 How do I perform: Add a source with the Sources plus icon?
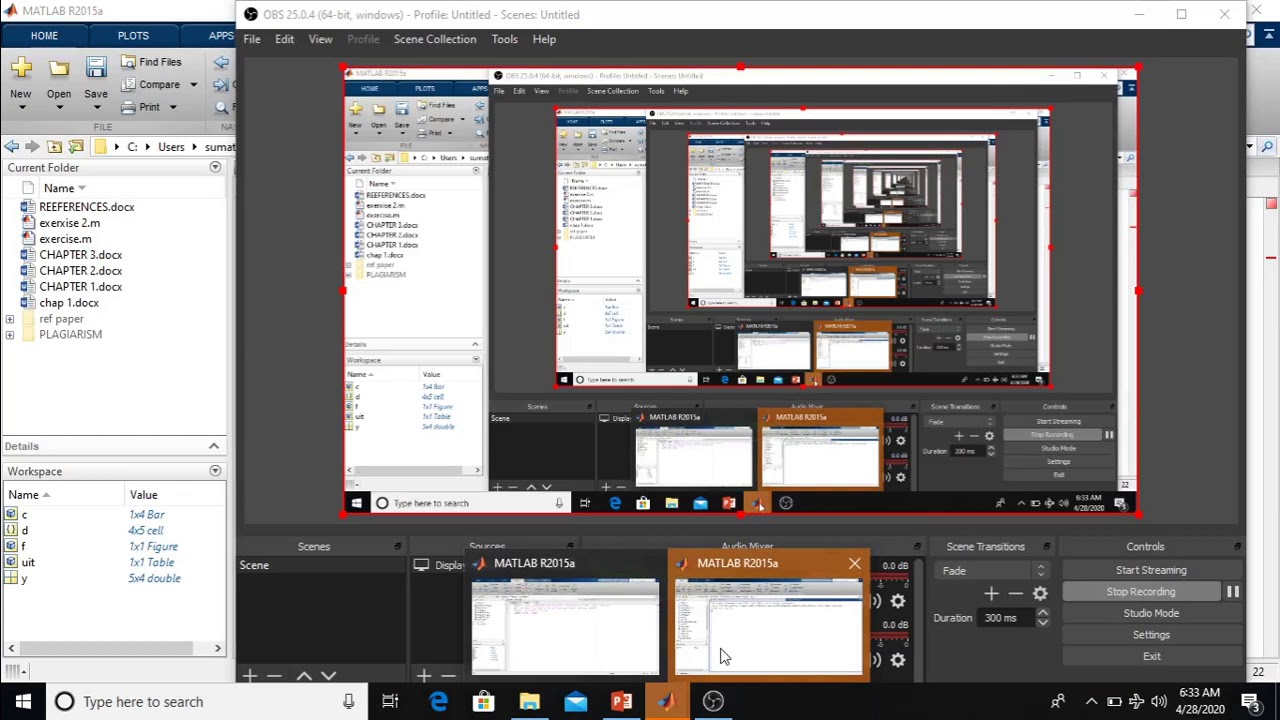tap(423, 676)
